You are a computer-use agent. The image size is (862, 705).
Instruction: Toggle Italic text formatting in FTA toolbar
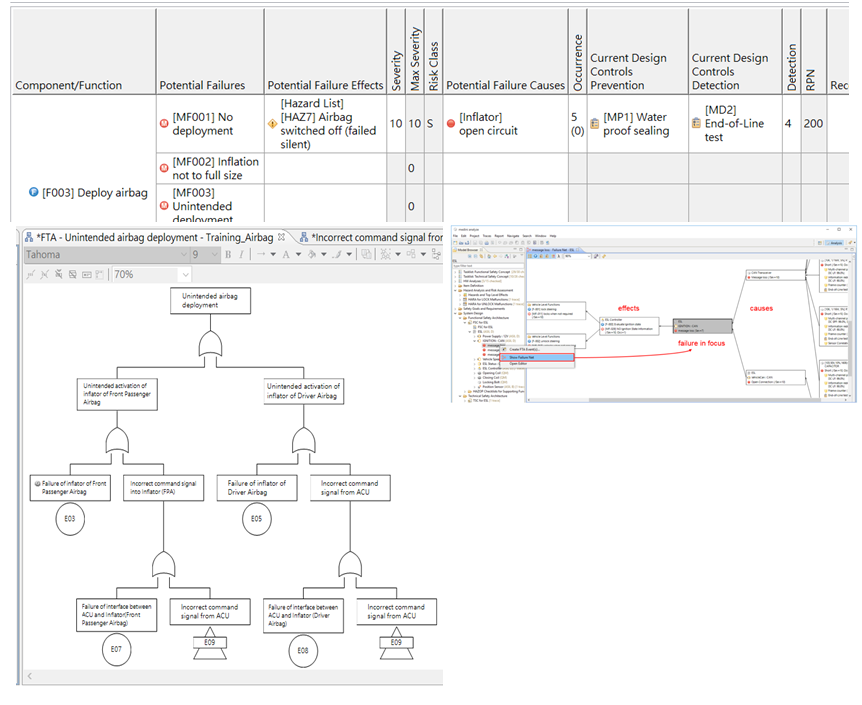coord(241,255)
